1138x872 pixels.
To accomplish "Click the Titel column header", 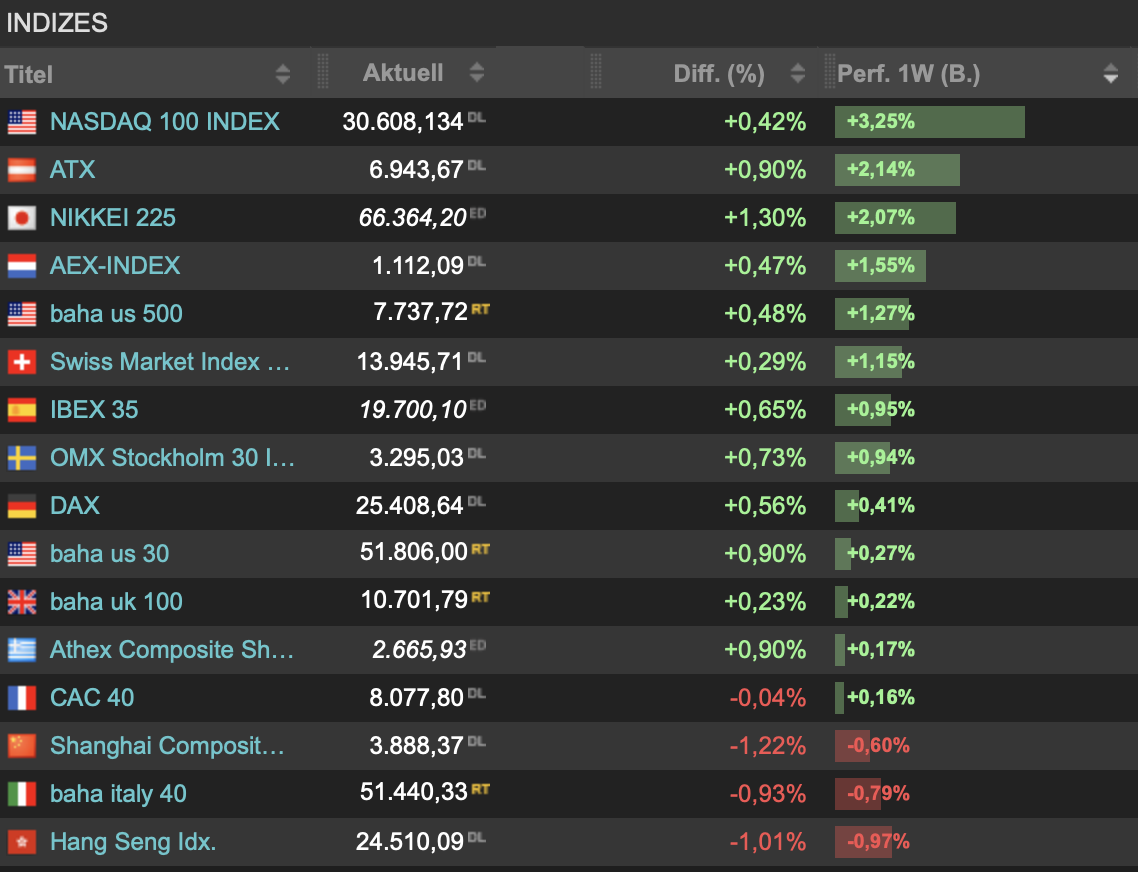I will tap(29, 74).
